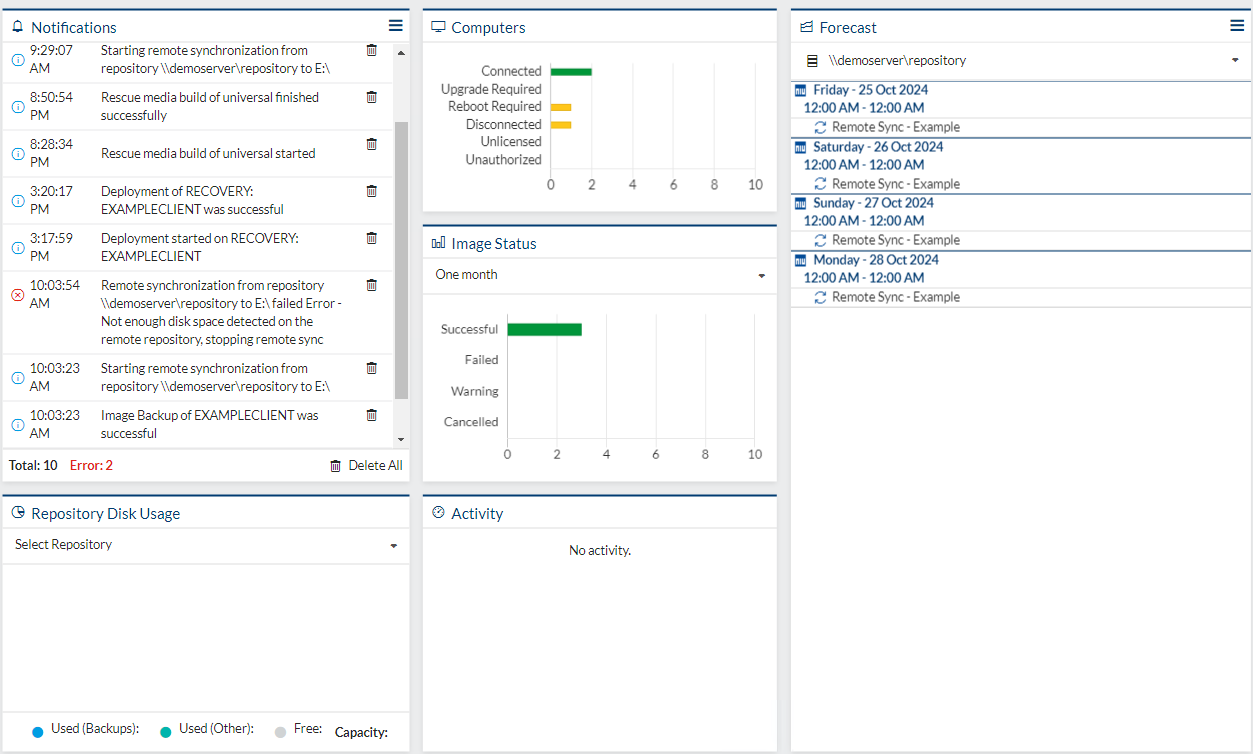Delete the 9:29:07 AM synchronization notification
The width and height of the screenshot is (1253, 754).
[372, 50]
